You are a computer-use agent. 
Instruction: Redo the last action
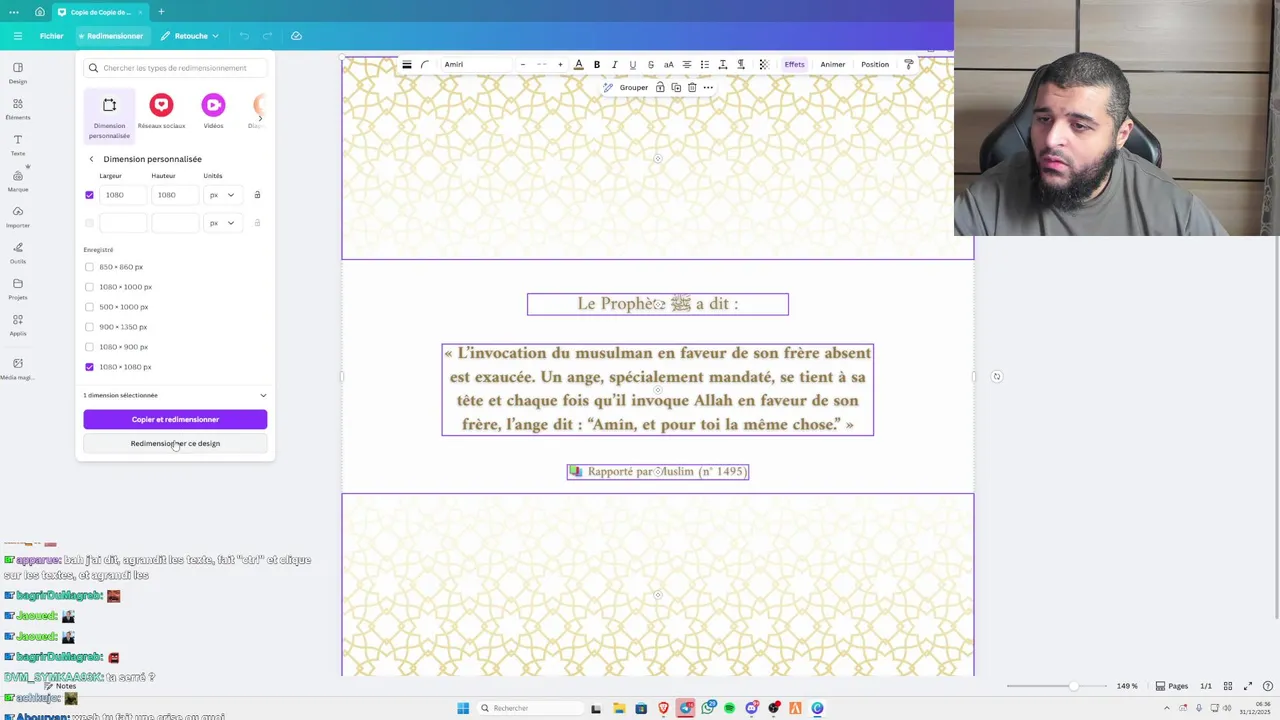(267, 36)
